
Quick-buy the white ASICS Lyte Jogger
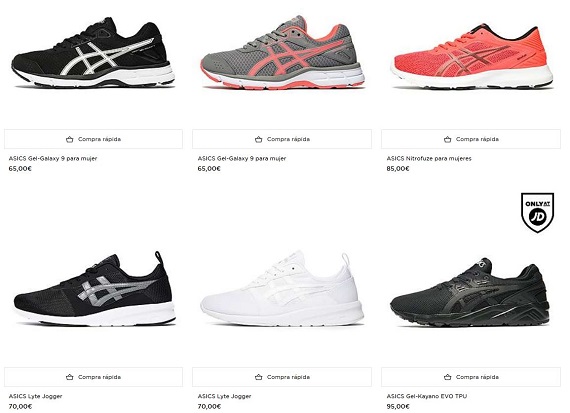[x=282, y=377]
